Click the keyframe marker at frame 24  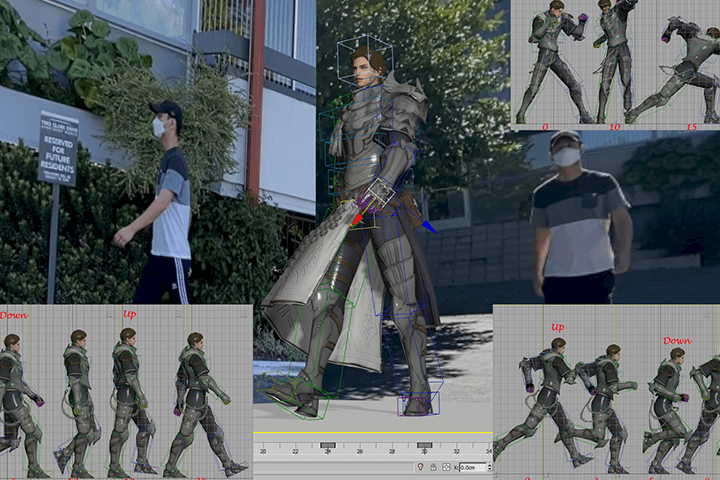point(328,445)
